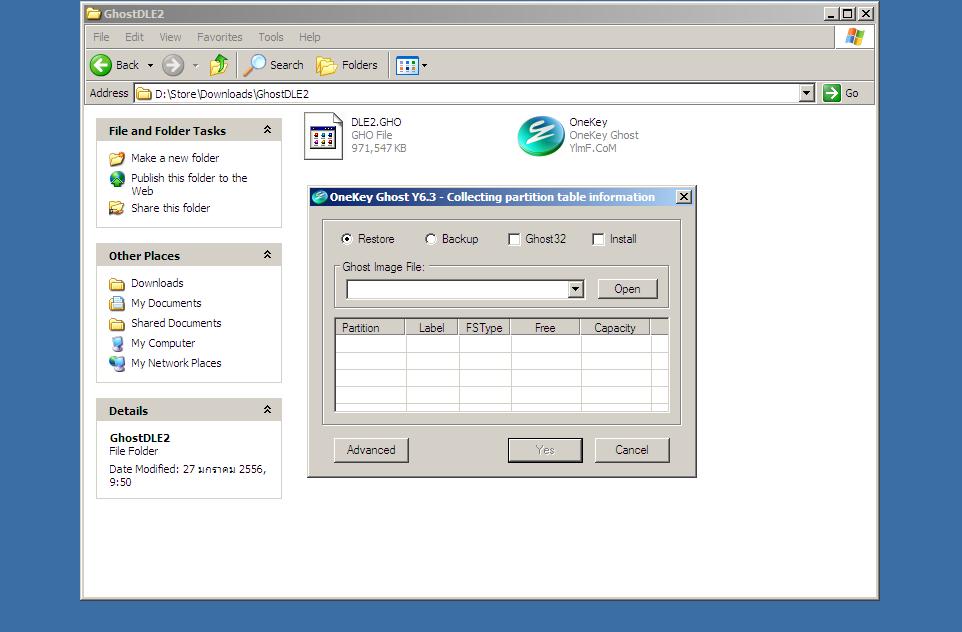
Task: Open the Forward history dropdown arrow
Action: (x=196, y=65)
